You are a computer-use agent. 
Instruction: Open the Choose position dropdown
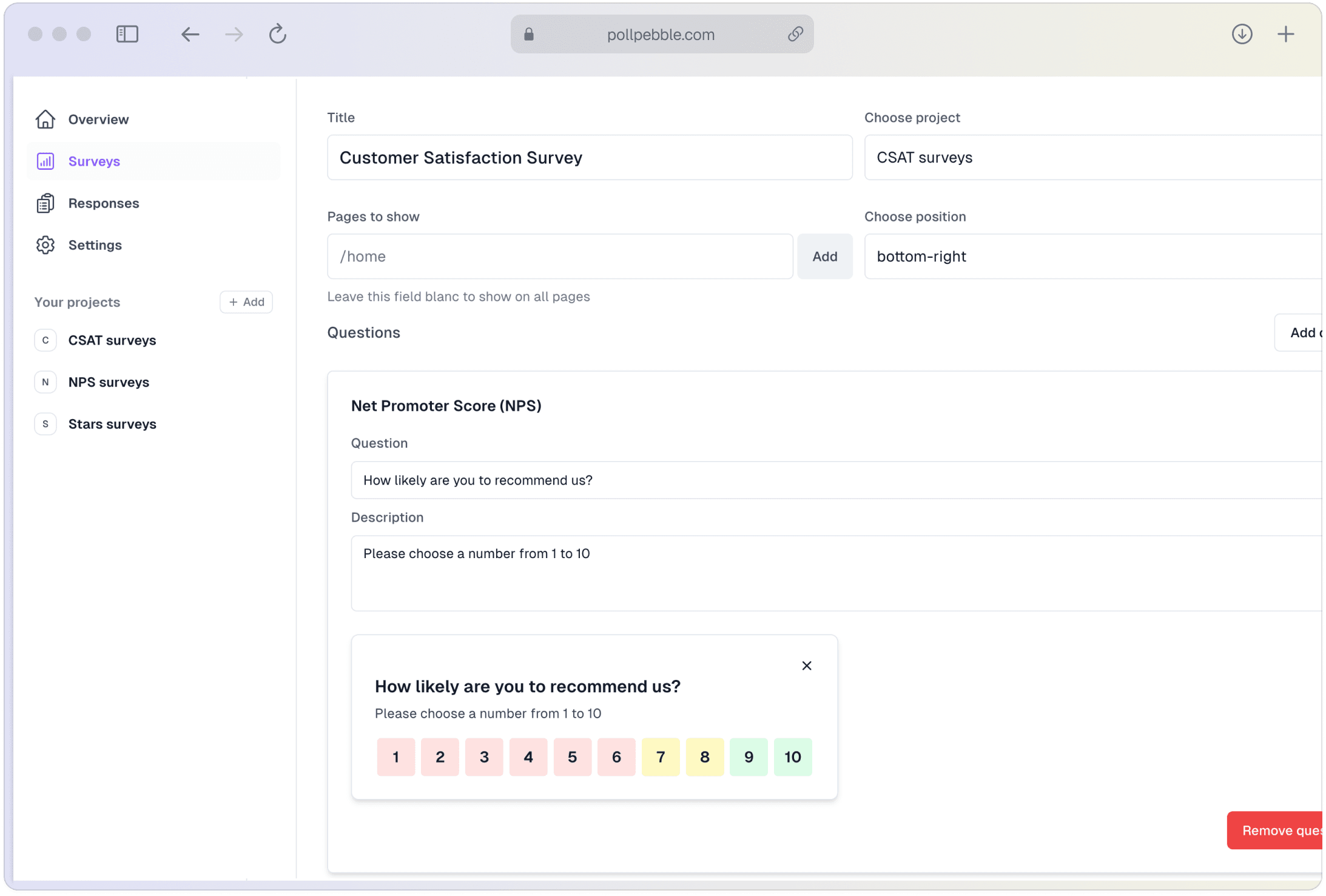pyautogui.click(x=1092, y=257)
